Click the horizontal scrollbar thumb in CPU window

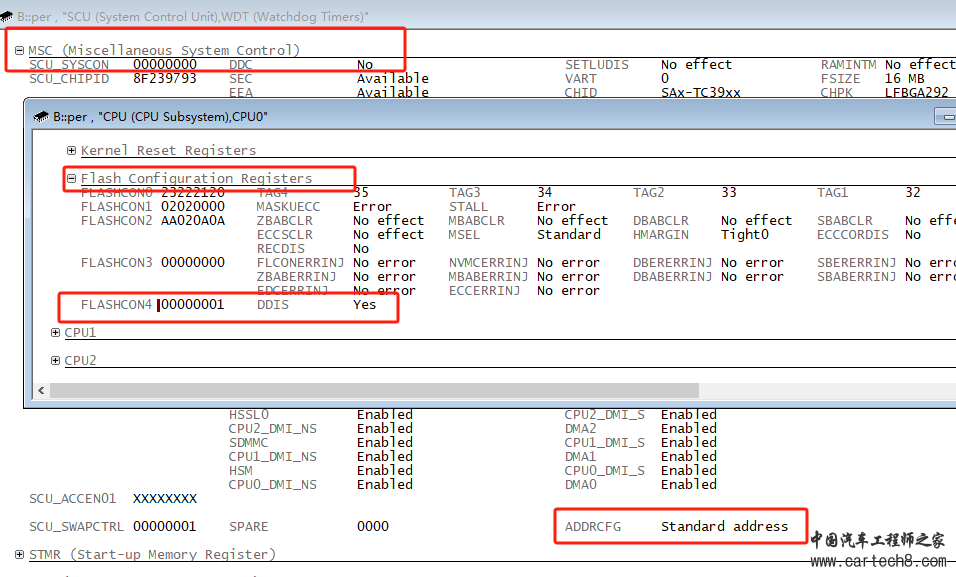coord(374,390)
